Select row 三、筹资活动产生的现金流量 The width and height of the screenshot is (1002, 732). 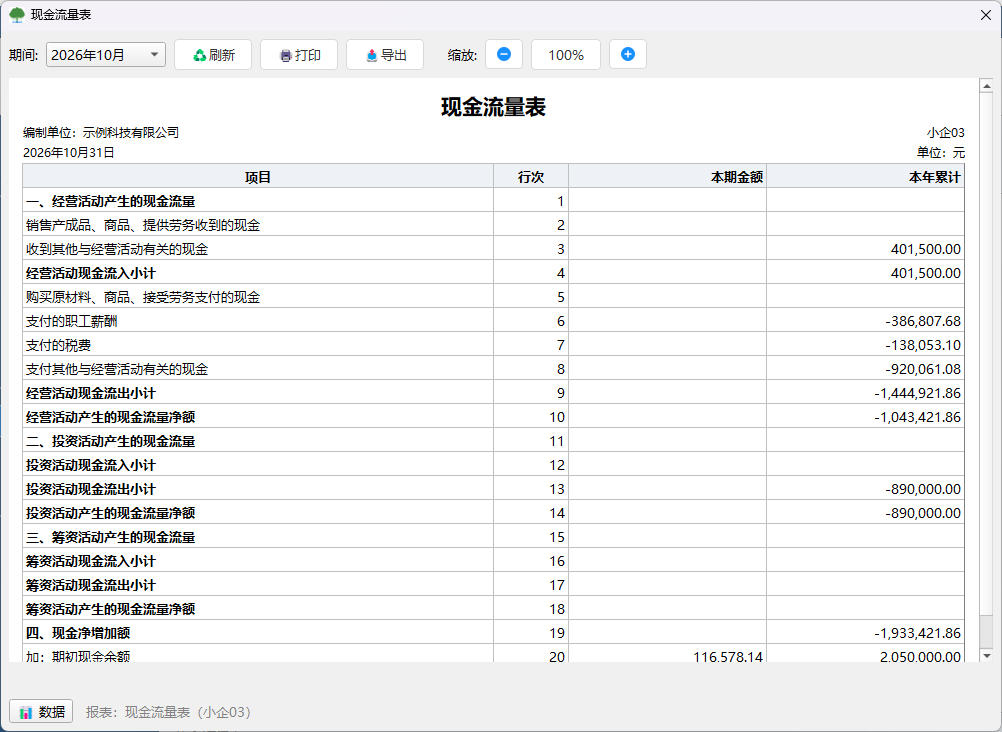pos(493,536)
